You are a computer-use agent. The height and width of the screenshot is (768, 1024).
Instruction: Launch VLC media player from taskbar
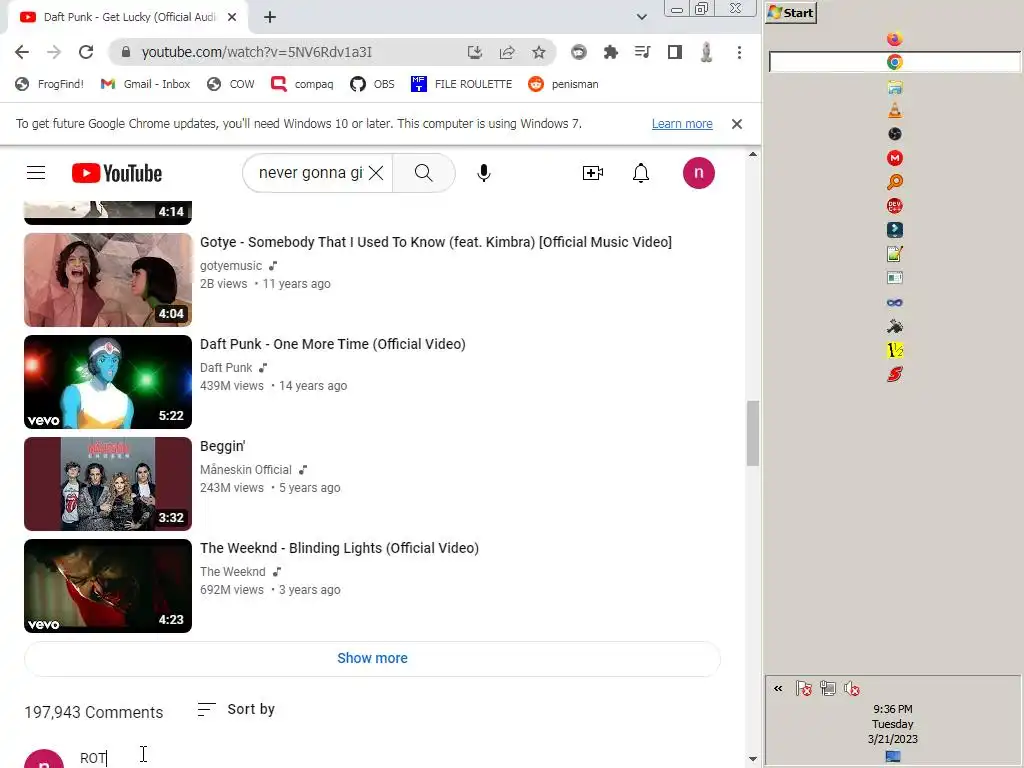click(x=895, y=110)
